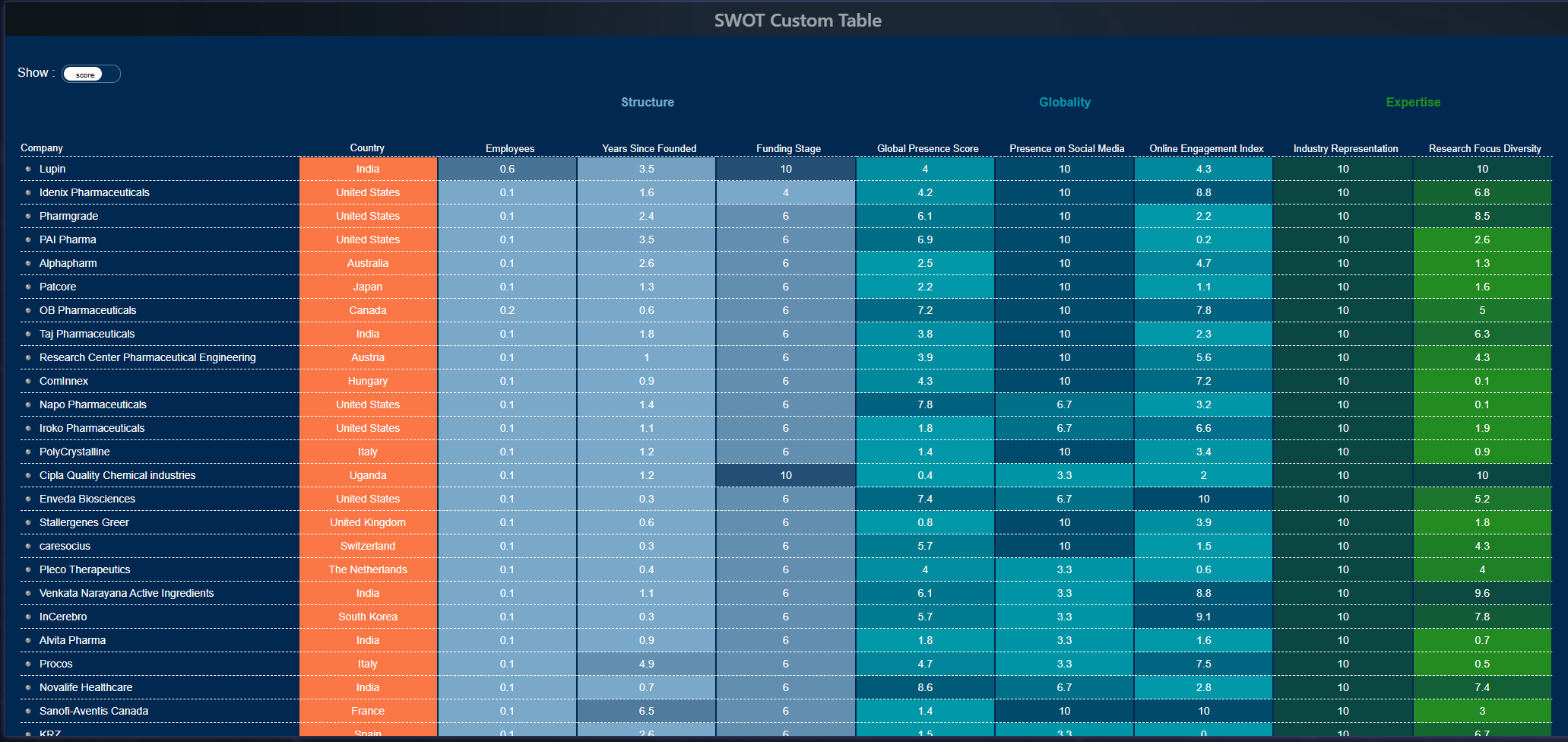The width and height of the screenshot is (1568, 742).
Task: Open the Idenix Pharmaceuticals company row
Action: [x=94, y=192]
